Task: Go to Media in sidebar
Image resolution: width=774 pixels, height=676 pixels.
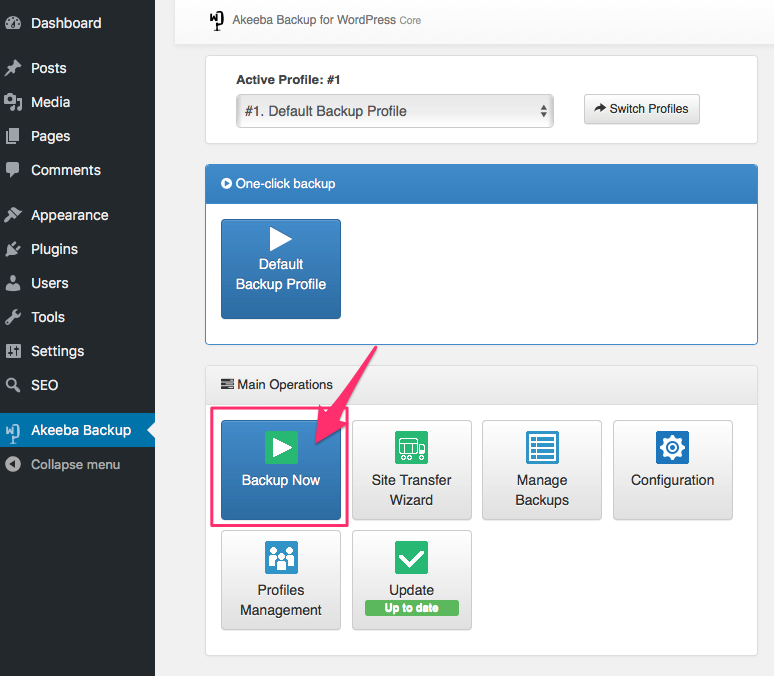Action: pos(50,102)
